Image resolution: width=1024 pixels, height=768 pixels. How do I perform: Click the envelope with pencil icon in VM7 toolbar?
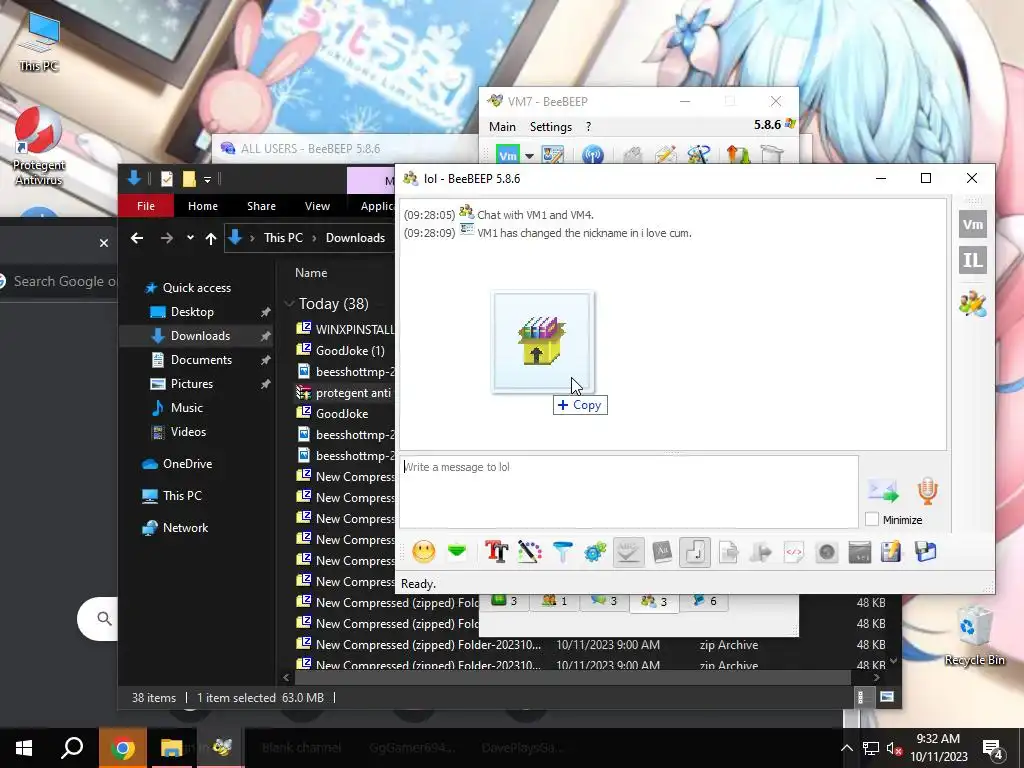click(x=665, y=155)
